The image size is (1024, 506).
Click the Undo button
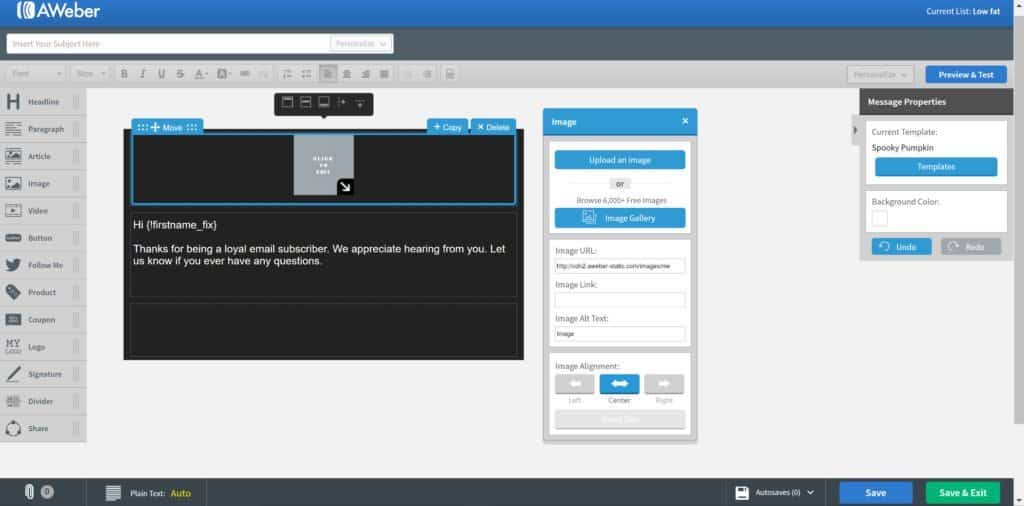(x=901, y=247)
